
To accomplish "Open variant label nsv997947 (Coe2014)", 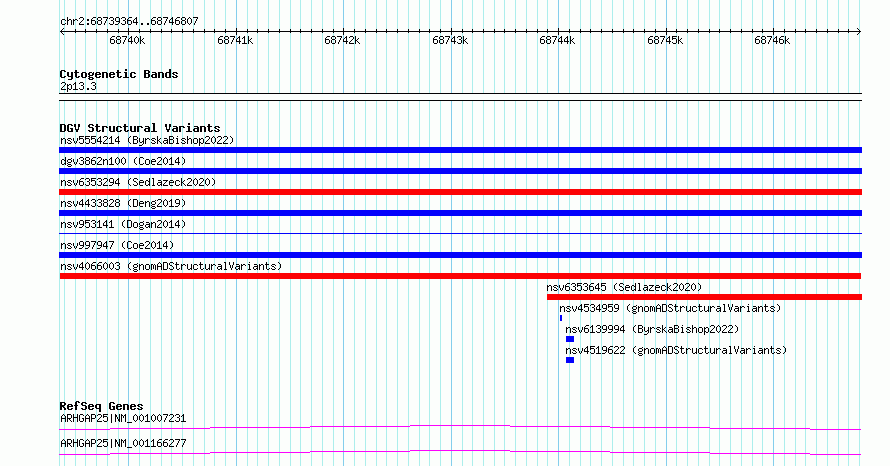I will (117, 246).
